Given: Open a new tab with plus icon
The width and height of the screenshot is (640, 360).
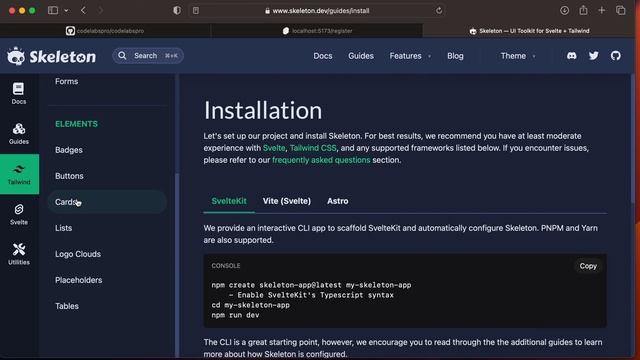Looking at the screenshot, I should pyautogui.click(x=602, y=11).
